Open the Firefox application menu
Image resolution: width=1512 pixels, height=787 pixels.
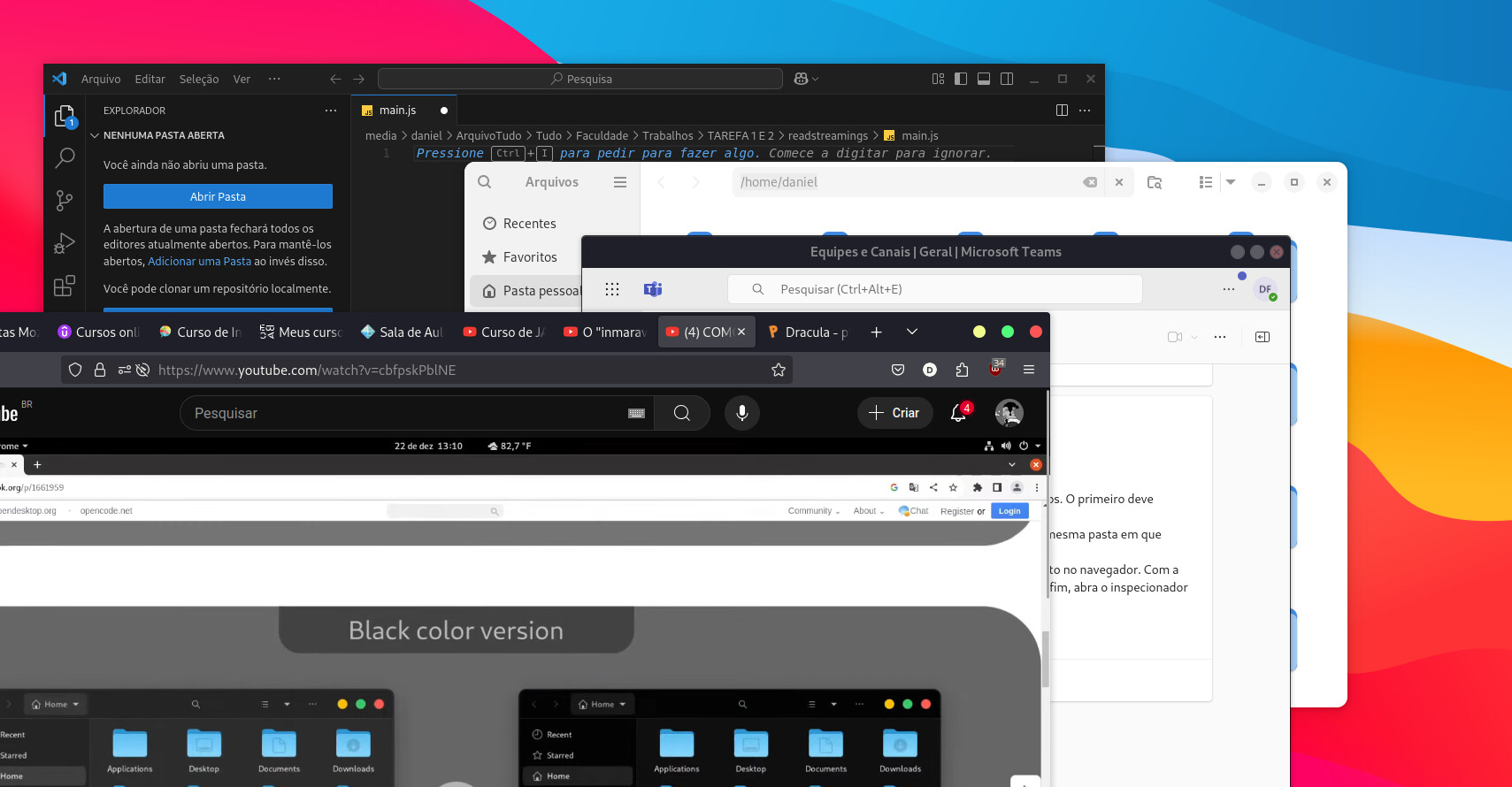tap(1029, 370)
